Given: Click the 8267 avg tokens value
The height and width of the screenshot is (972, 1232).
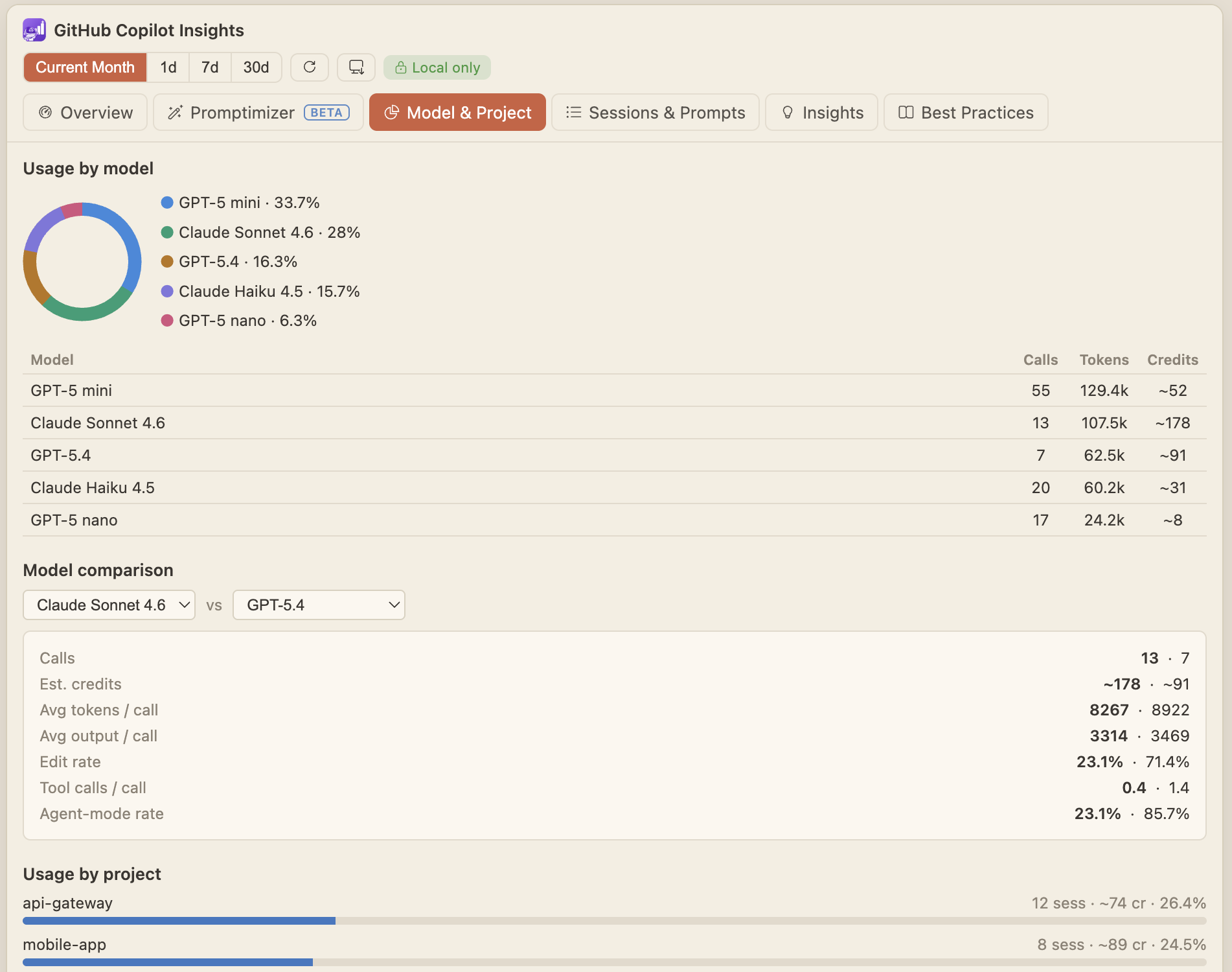Looking at the screenshot, I should [1109, 710].
